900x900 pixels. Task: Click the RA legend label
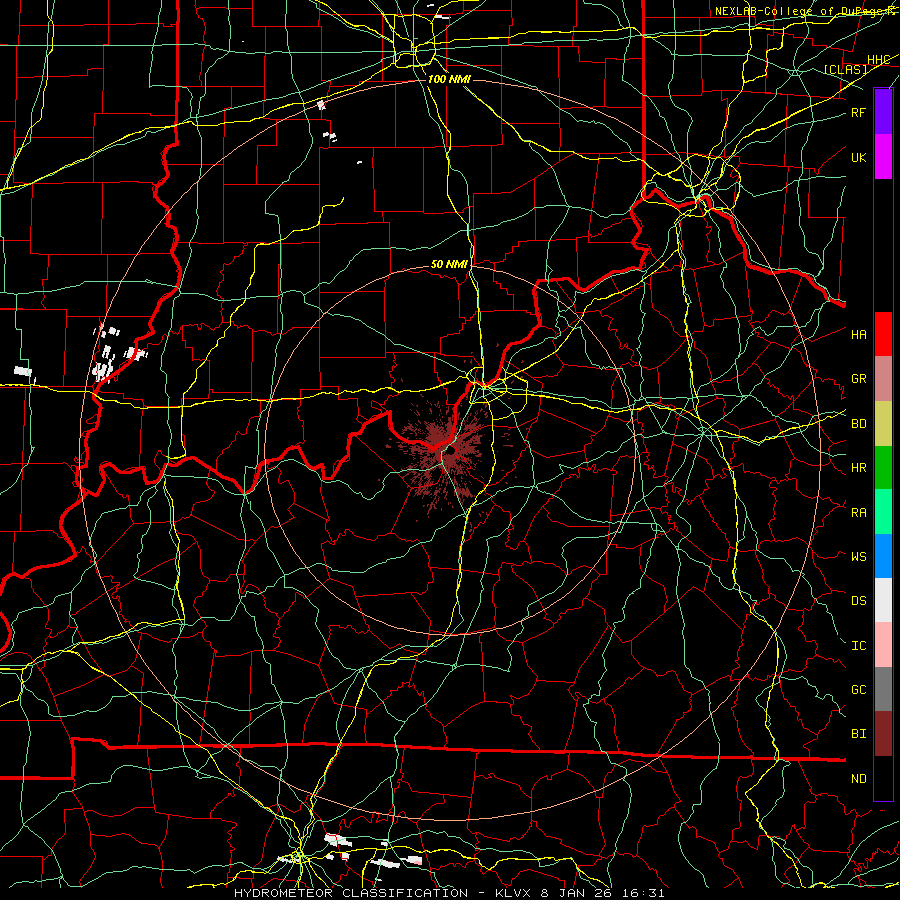click(x=859, y=513)
